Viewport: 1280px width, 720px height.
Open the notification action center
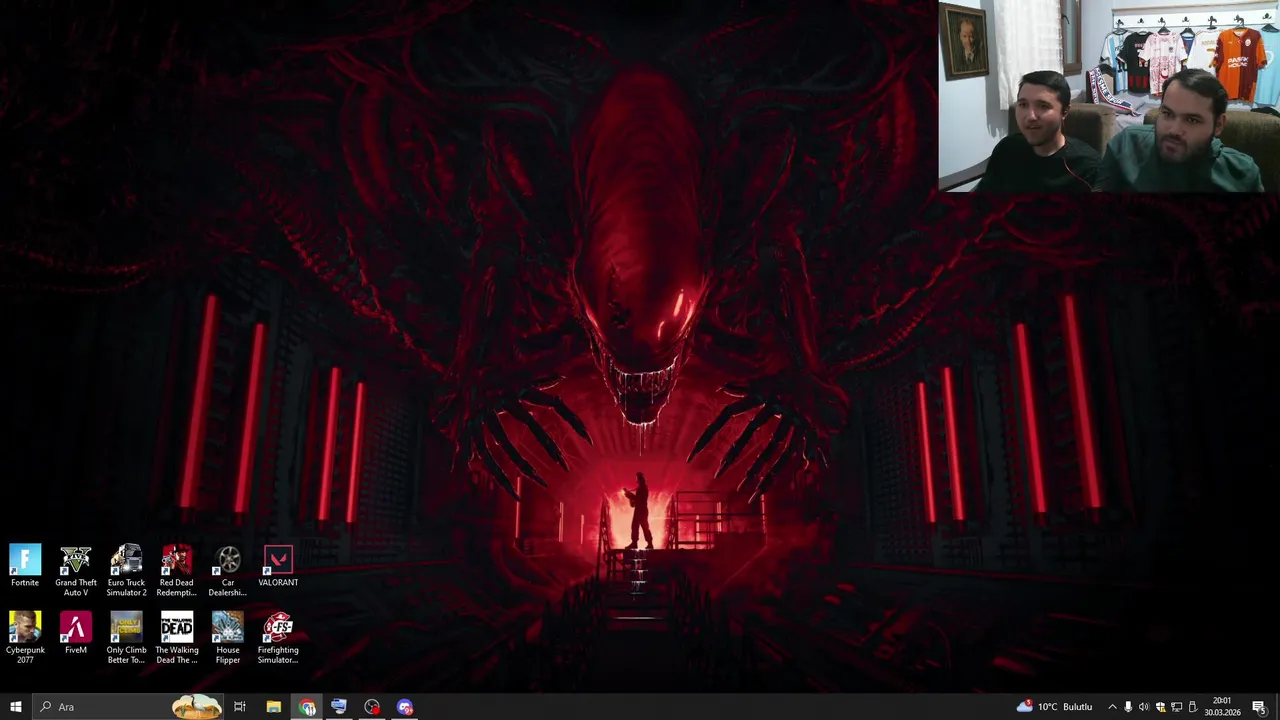[x=1259, y=707]
